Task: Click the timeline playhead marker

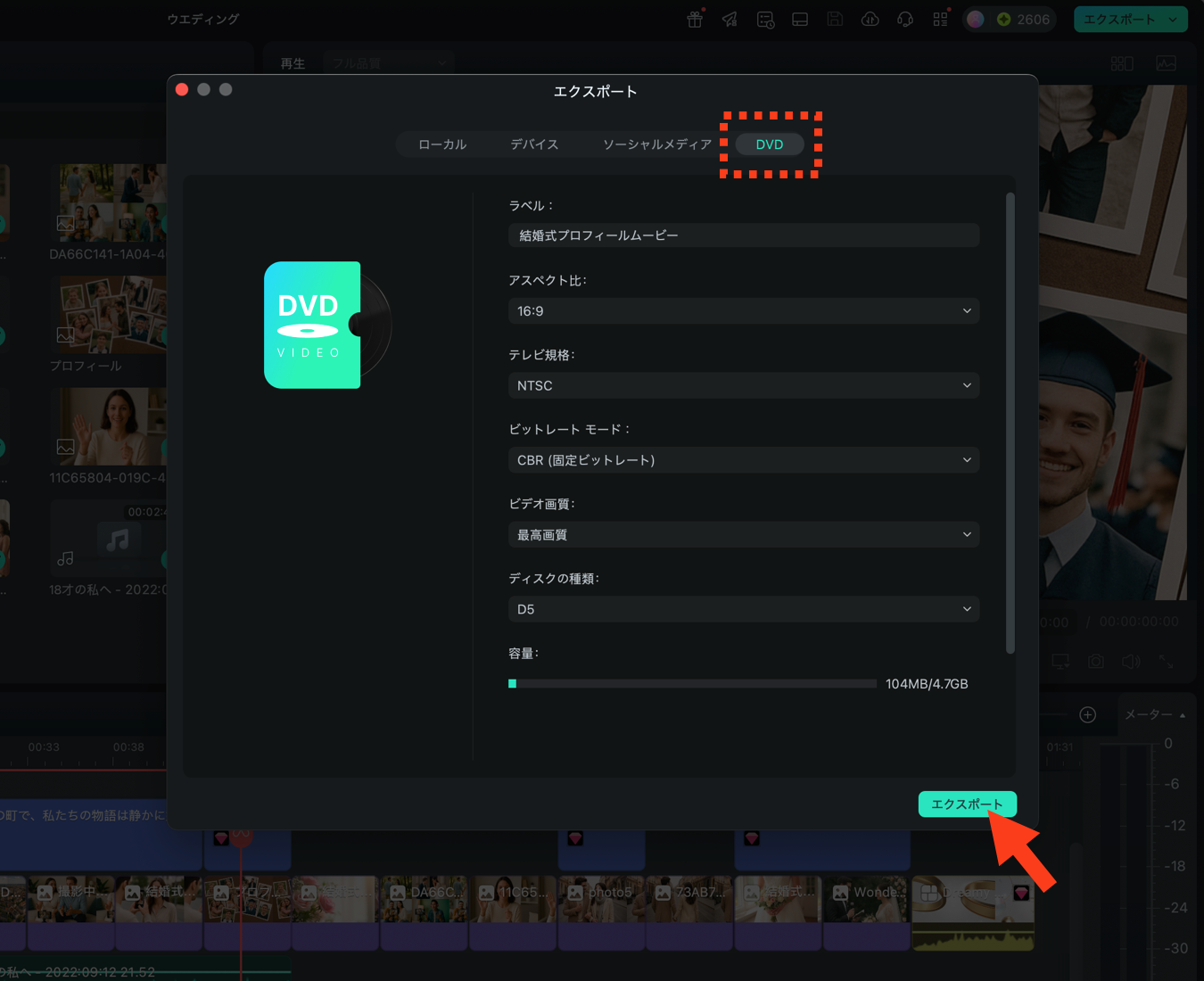Action: (x=241, y=837)
